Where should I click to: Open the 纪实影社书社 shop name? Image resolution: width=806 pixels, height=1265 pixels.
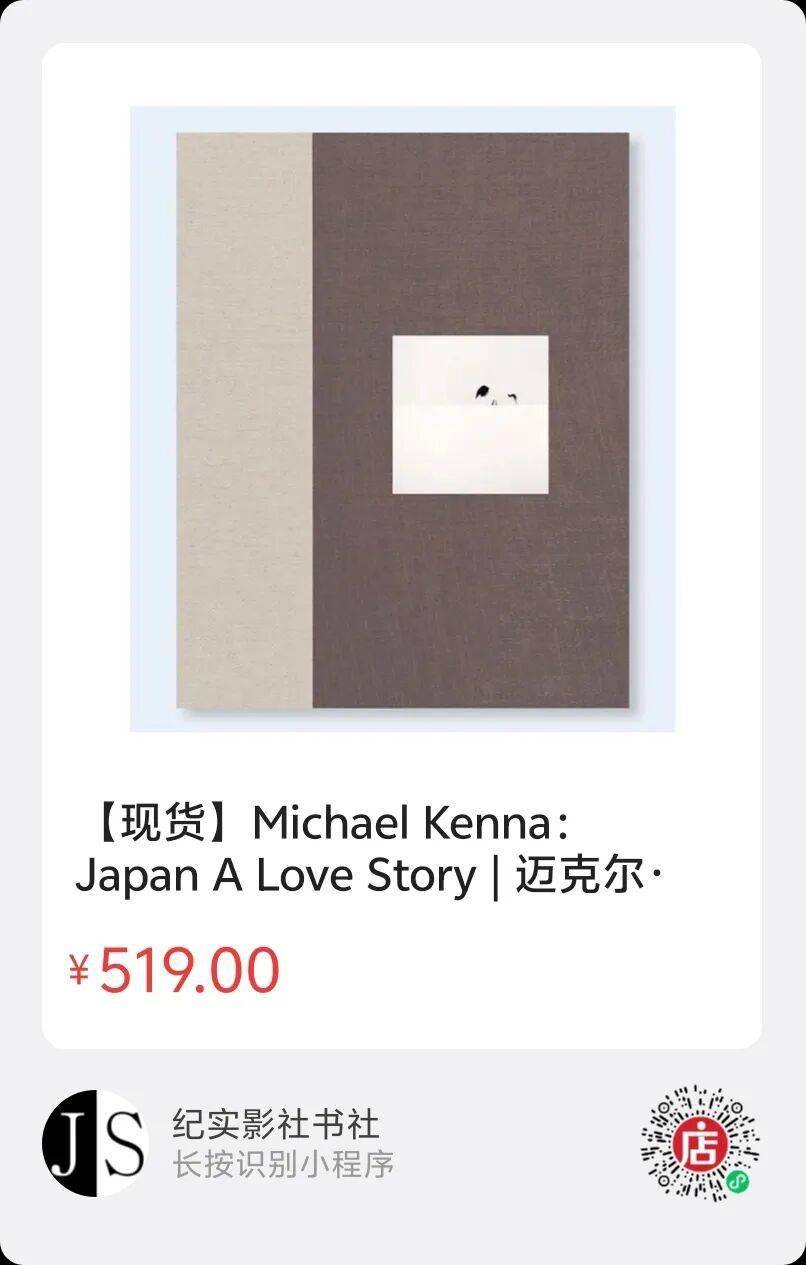pyautogui.click(x=276, y=1124)
